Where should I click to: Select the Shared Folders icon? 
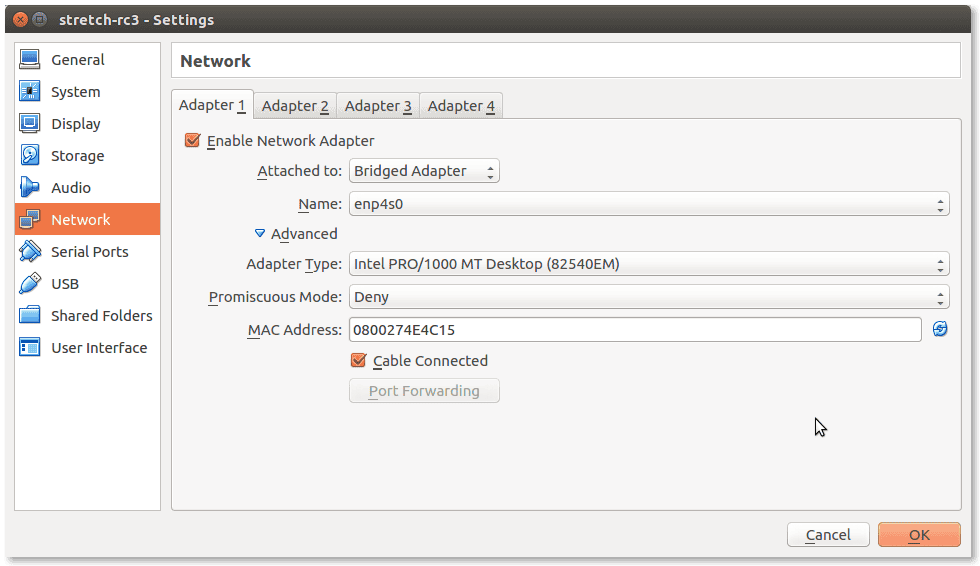[x=29, y=315]
